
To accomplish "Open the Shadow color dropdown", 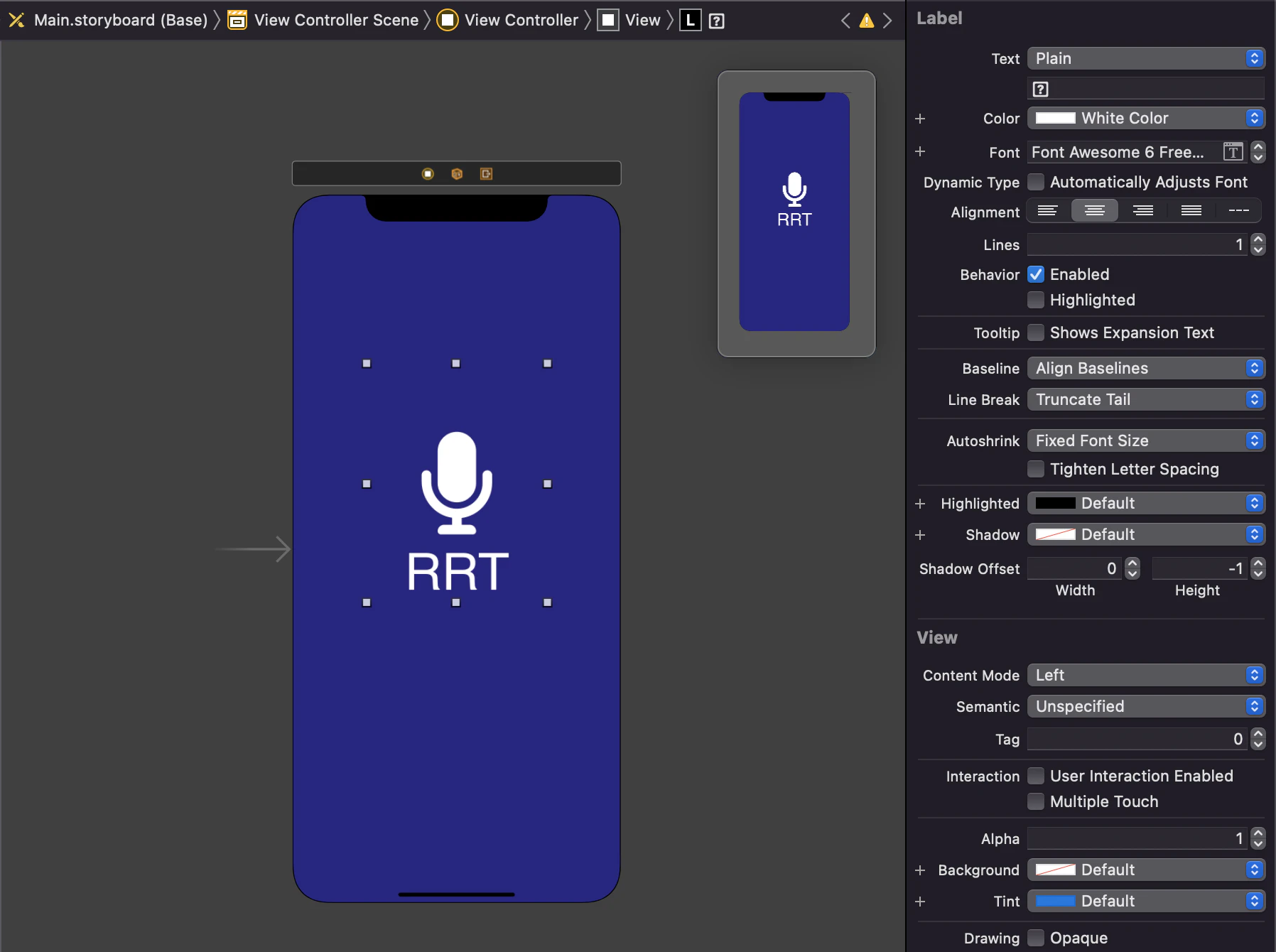I will coord(1146,535).
